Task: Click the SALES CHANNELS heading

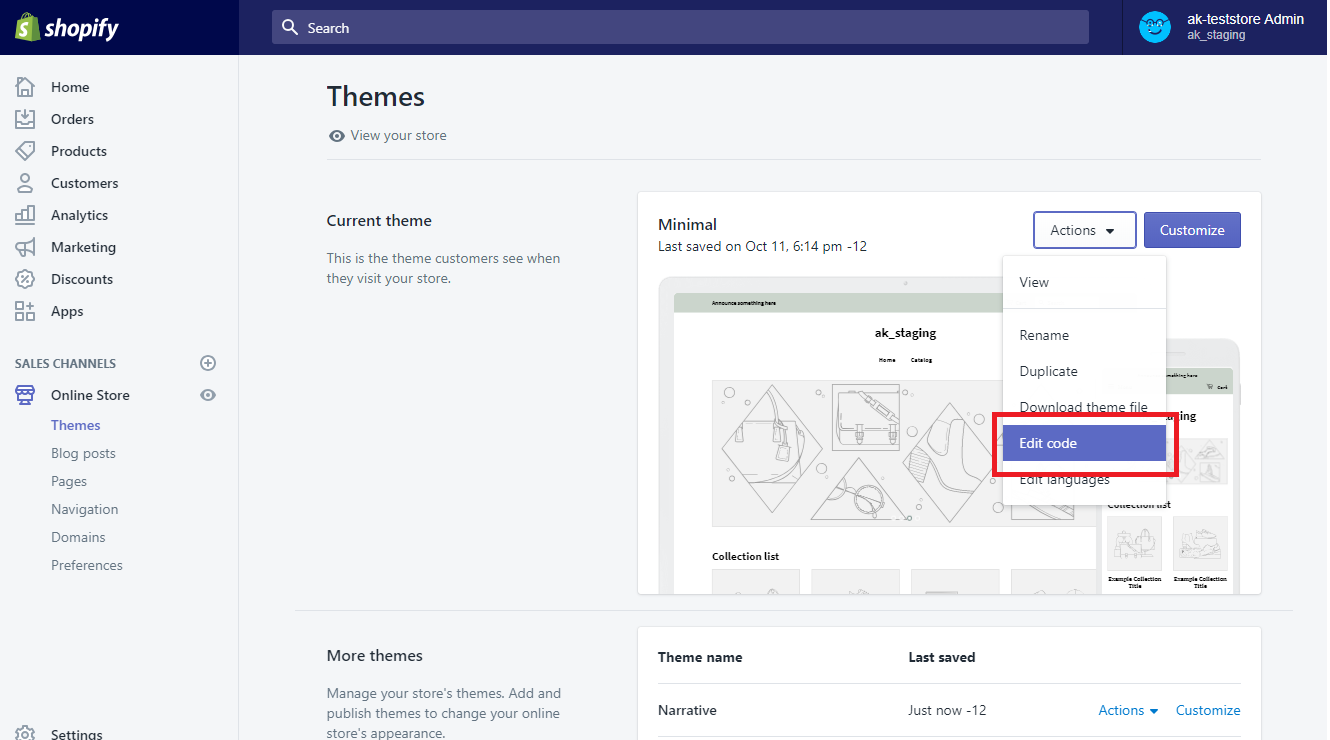Action: point(65,363)
